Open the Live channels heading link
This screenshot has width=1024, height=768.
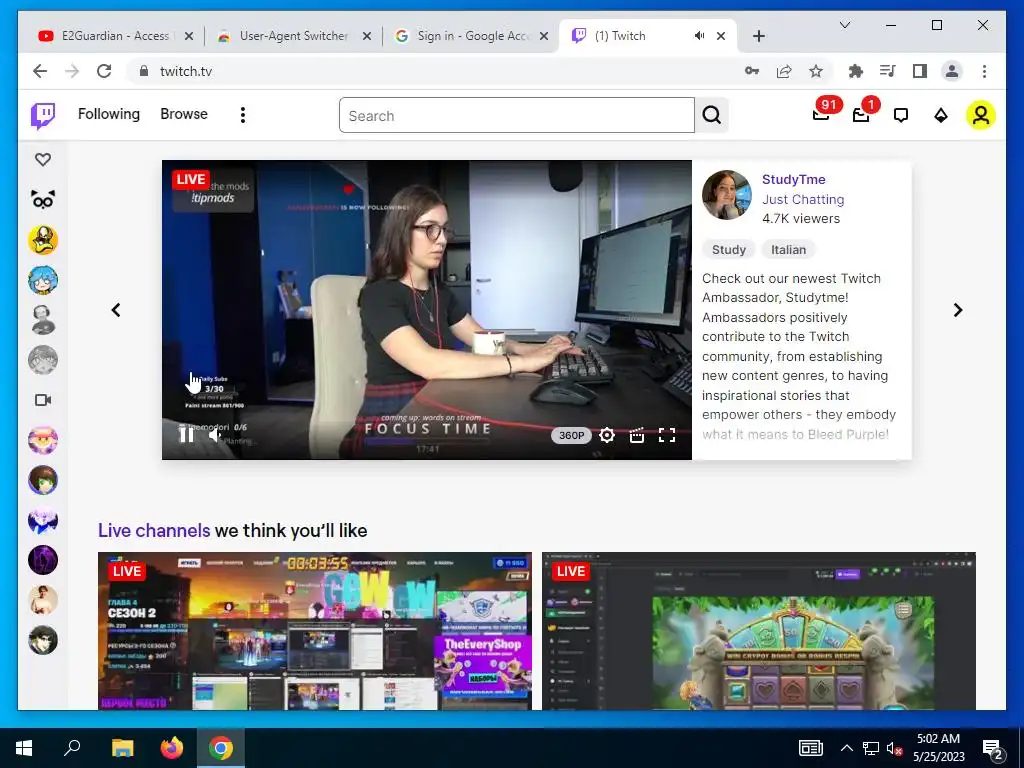point(154,530)
